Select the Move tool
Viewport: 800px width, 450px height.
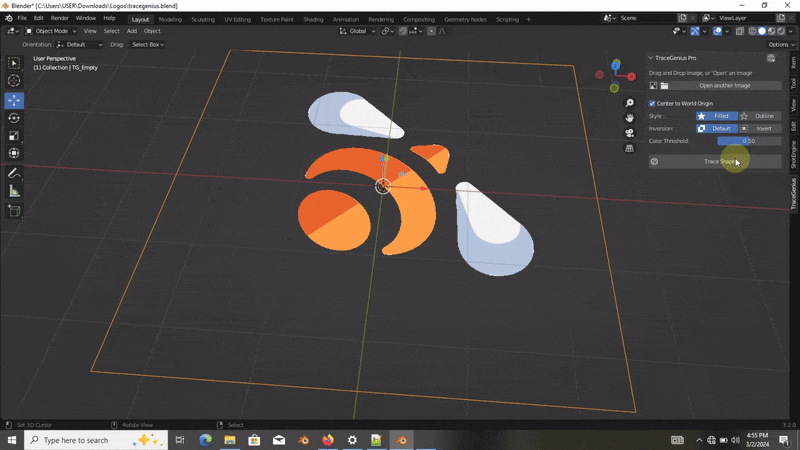coord(14,101)
